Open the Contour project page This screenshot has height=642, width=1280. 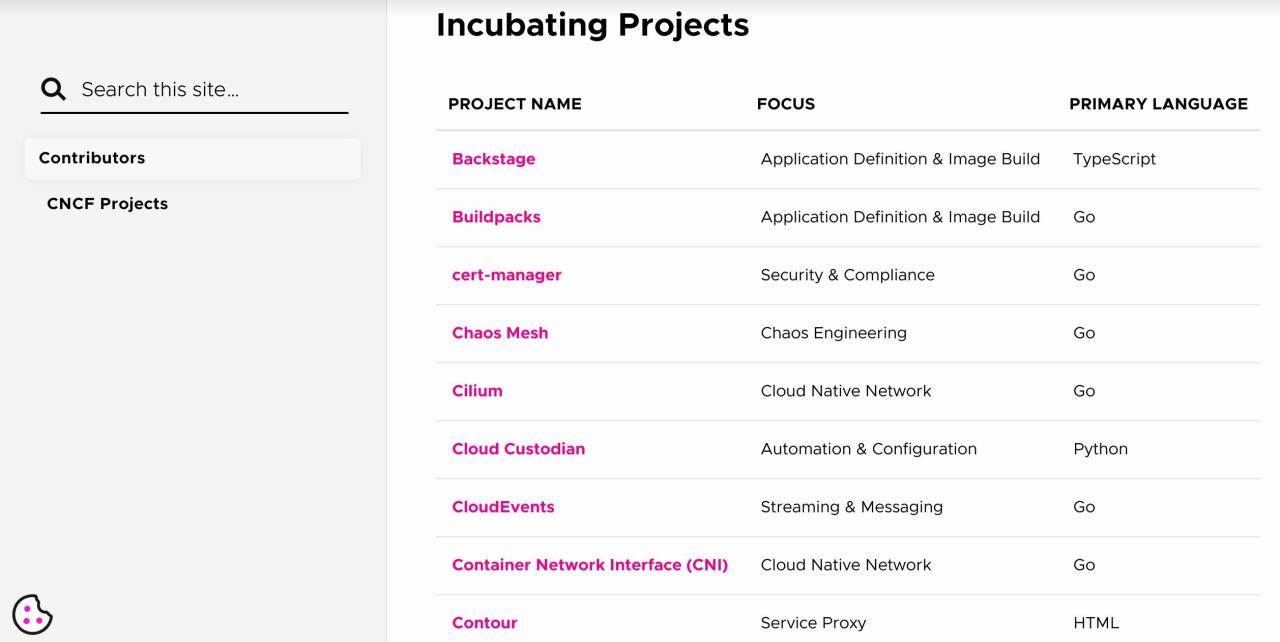pyautogui.click(x=484, y=623)
